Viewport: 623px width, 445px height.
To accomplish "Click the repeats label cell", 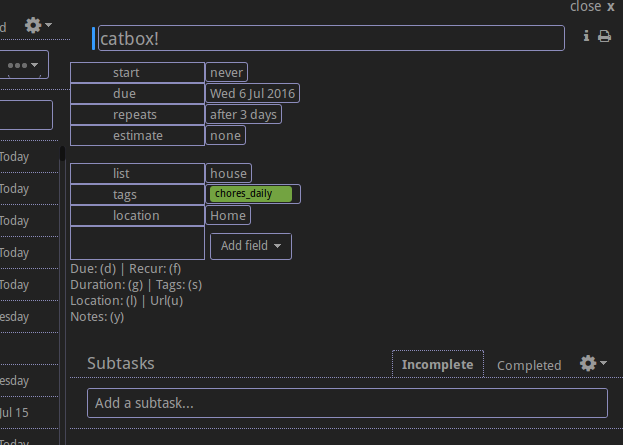I will click(x=137, y=114).
